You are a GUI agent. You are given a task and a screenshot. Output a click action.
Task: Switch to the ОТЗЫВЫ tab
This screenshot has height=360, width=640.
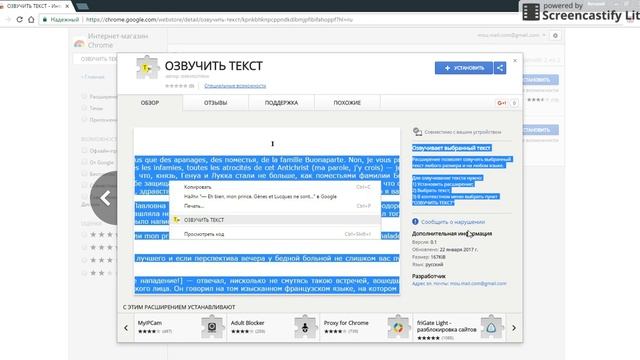[216, 103]
